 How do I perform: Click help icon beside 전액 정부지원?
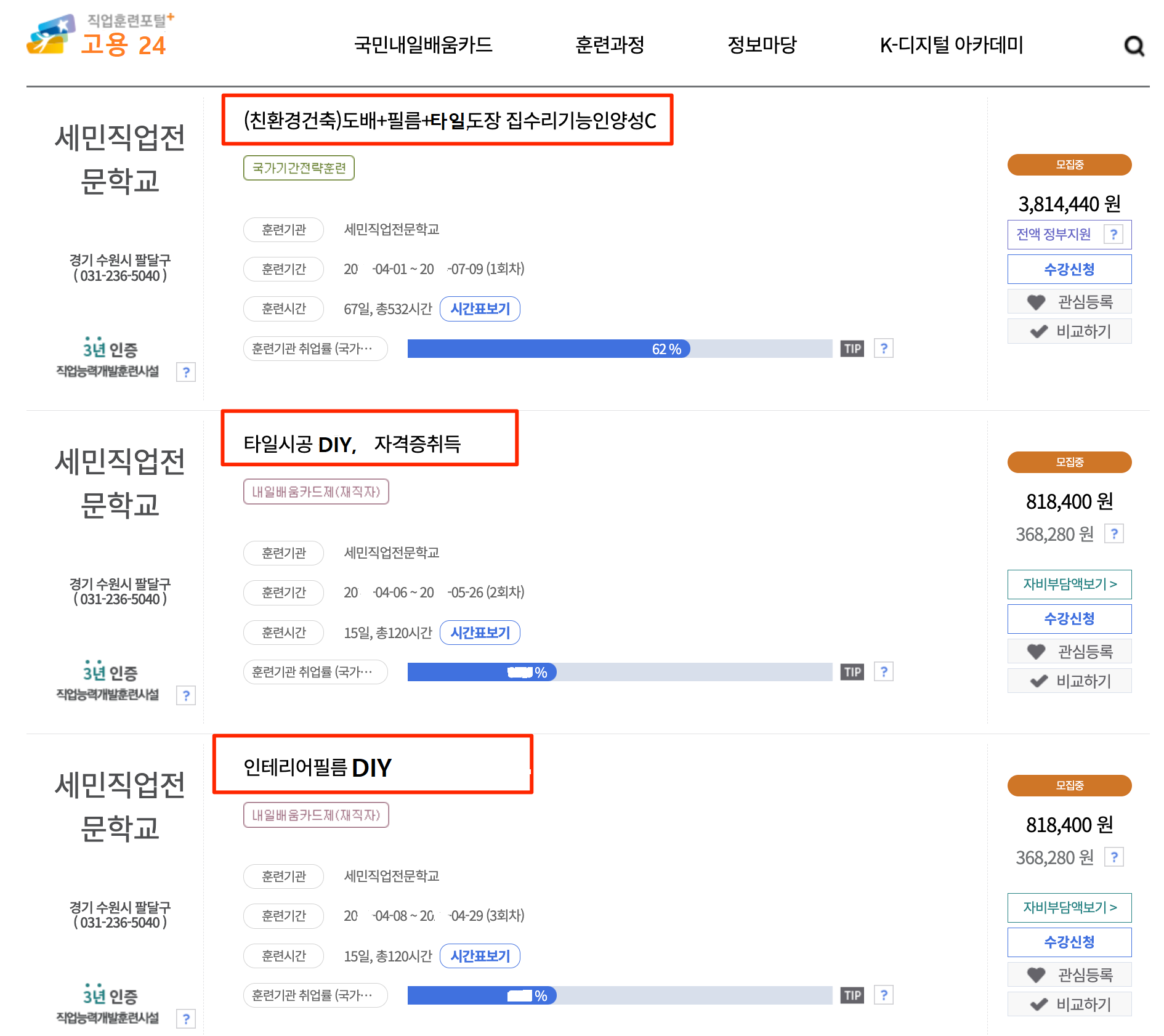[x=1113, y=235]
